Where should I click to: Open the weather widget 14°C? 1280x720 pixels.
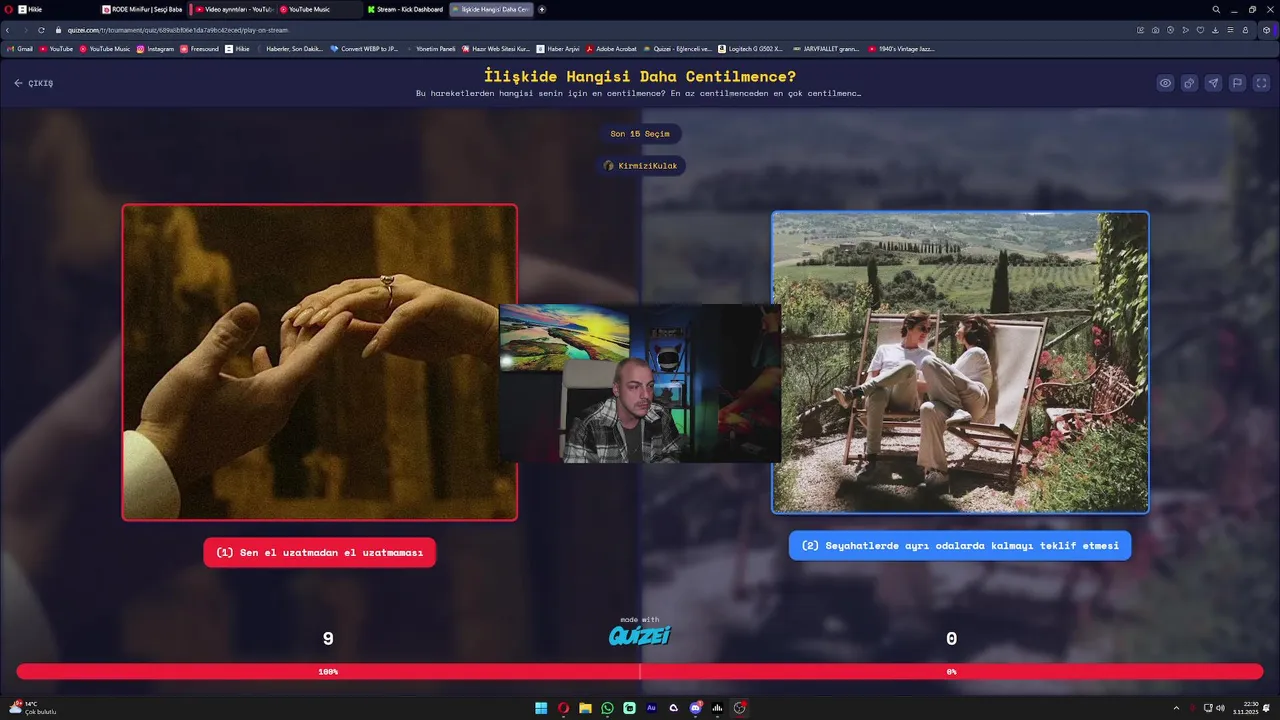pos(32,708)
